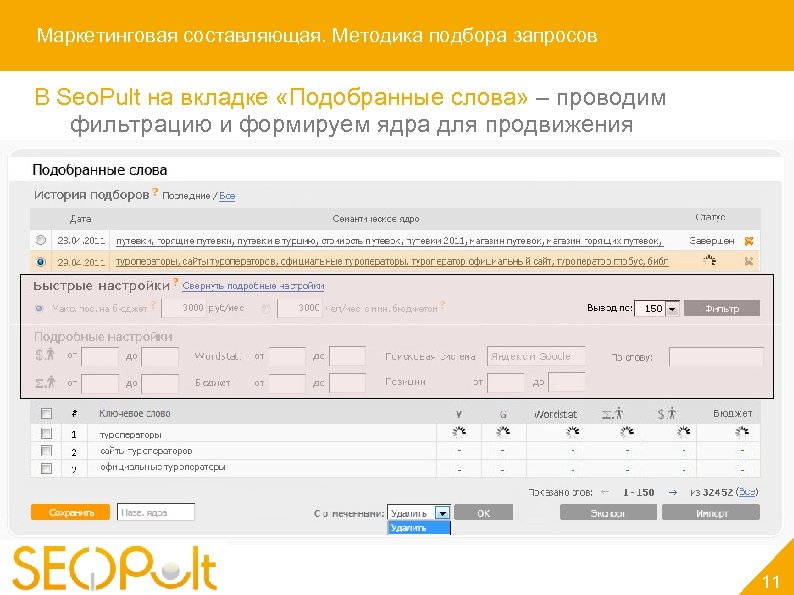Click the Позиции 'от' input field

505,382
